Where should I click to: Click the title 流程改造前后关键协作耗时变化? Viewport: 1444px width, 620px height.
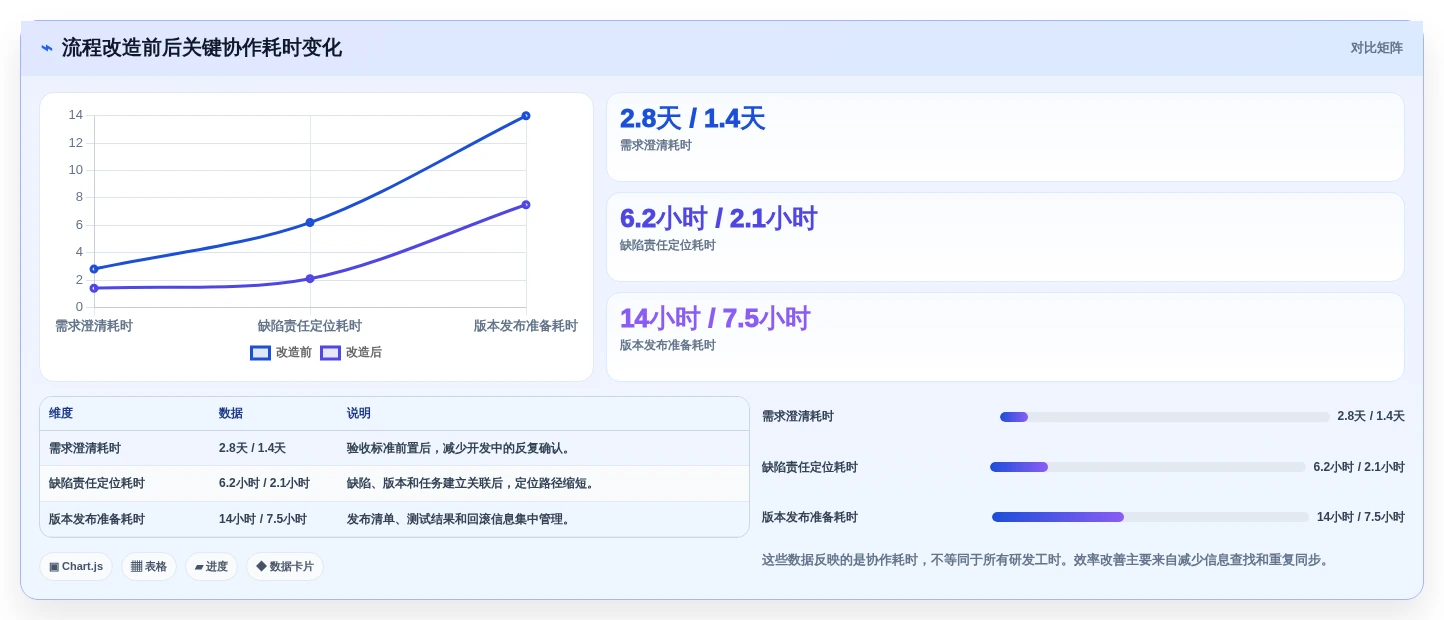coord(202,48)
